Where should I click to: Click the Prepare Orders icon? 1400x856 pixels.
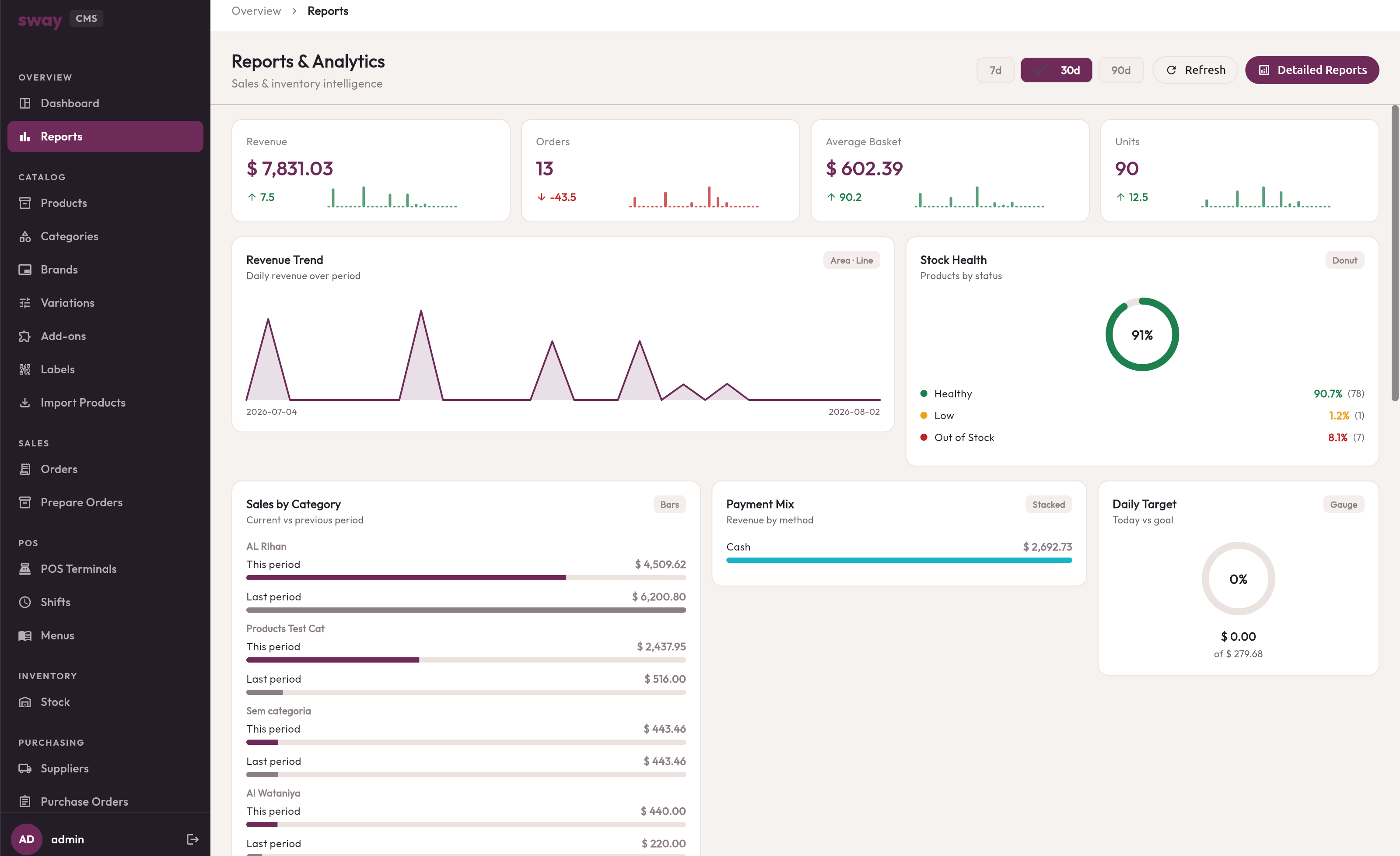[x=25, y=502]
